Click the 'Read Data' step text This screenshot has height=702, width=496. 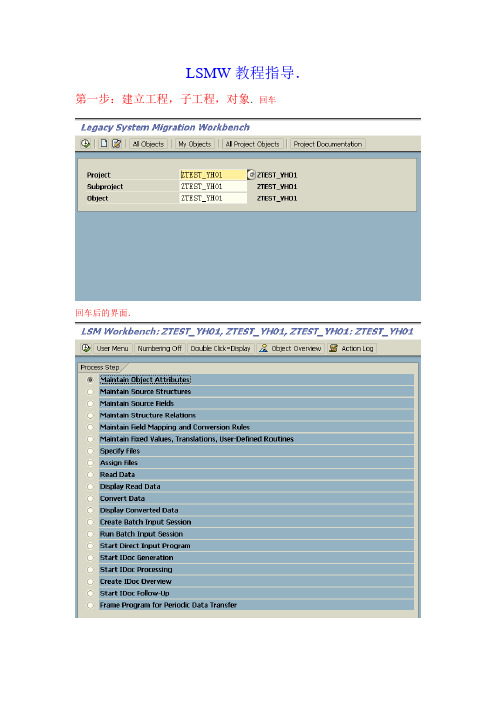pos(117,475)
